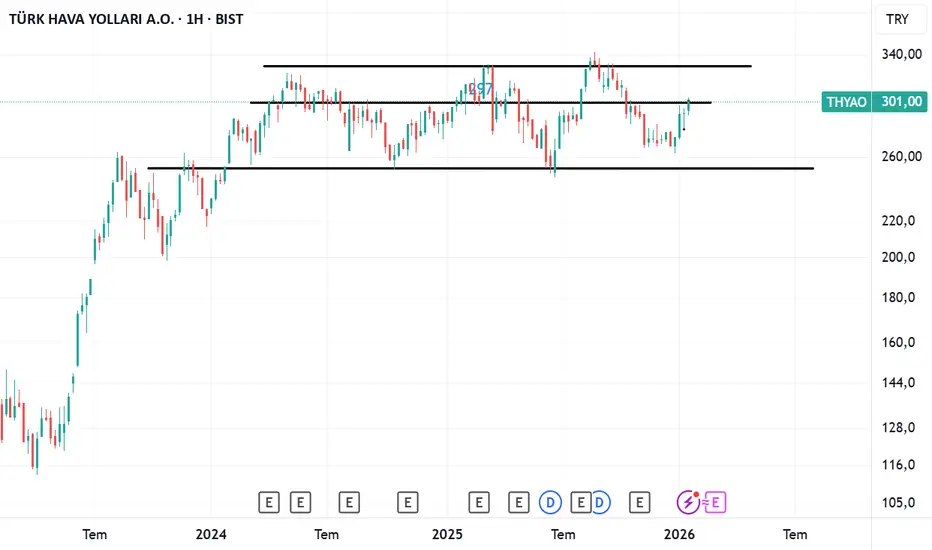Click the right blue dividend D marker
This screenshot has height=550, width=932.
[599, 502]
